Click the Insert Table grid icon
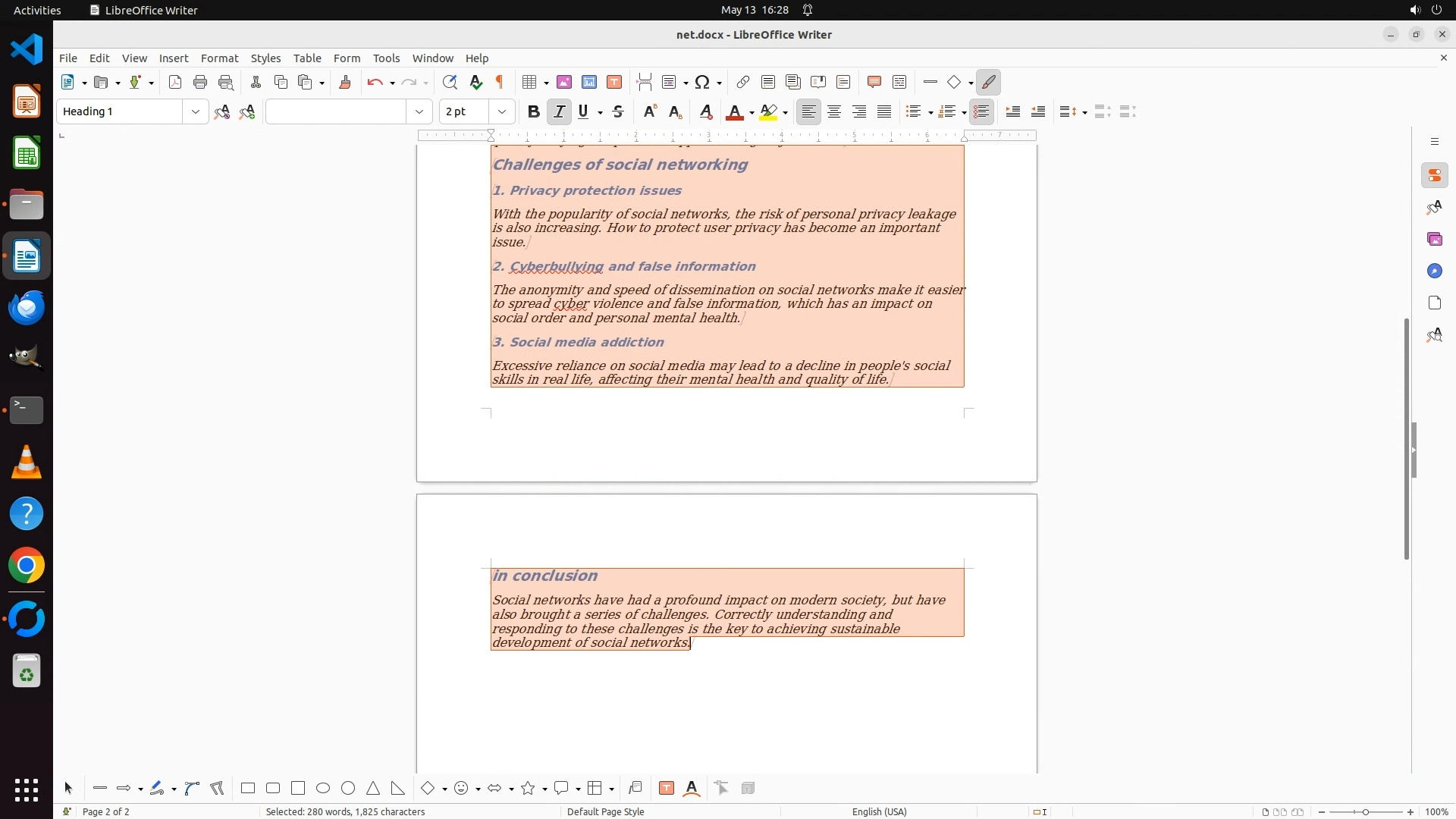Image resolution: width=1456 pixels, height=819 pixels. 530,83
